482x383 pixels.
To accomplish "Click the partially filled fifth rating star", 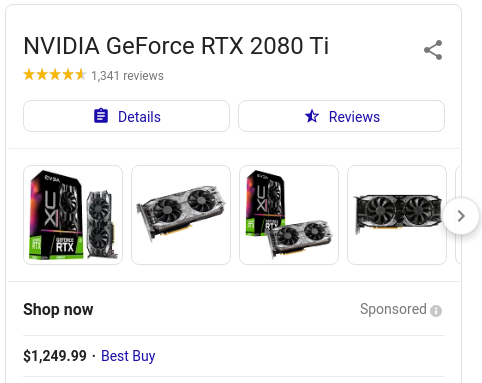I will (80, 75).
